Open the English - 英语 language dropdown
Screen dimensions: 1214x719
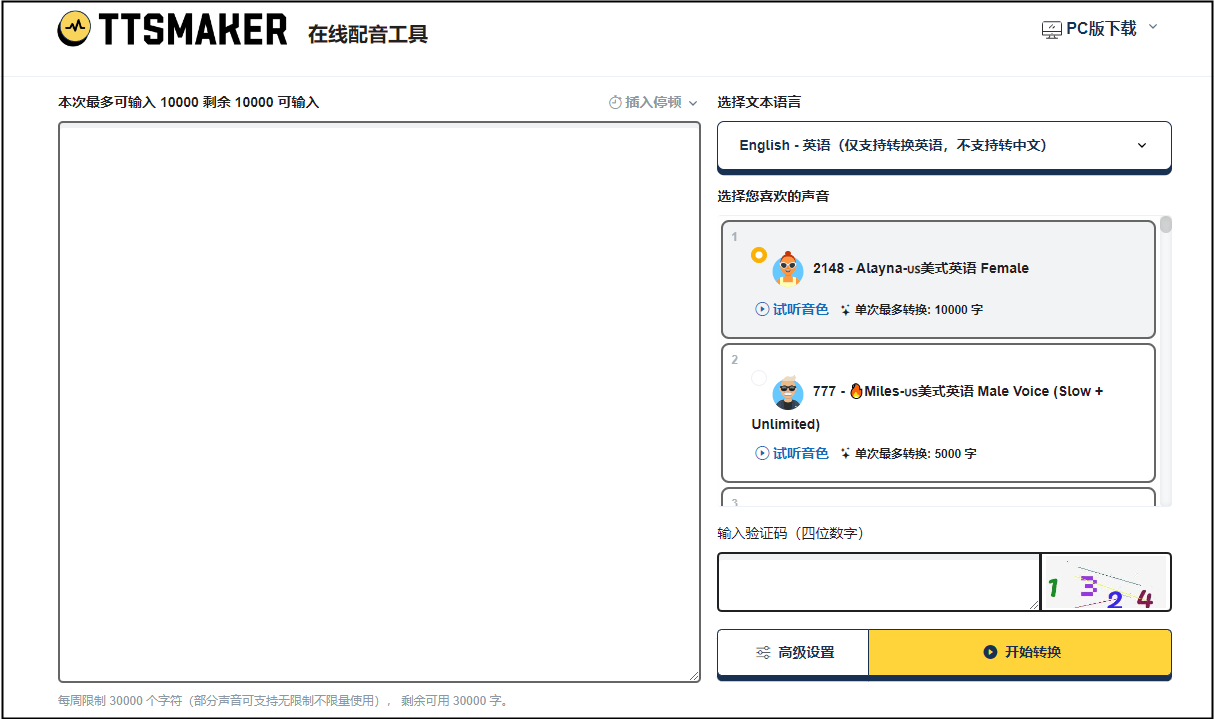[944, 146]
